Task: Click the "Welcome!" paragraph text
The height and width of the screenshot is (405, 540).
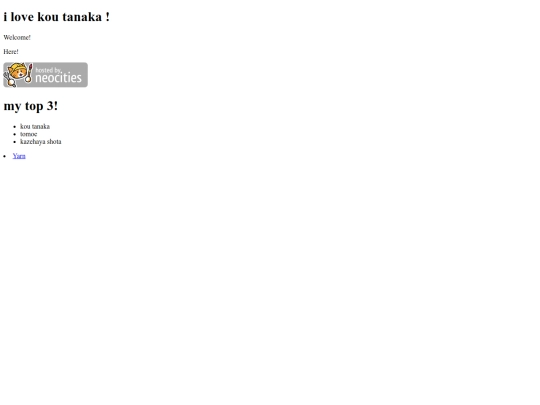Action: coord(17,38)
